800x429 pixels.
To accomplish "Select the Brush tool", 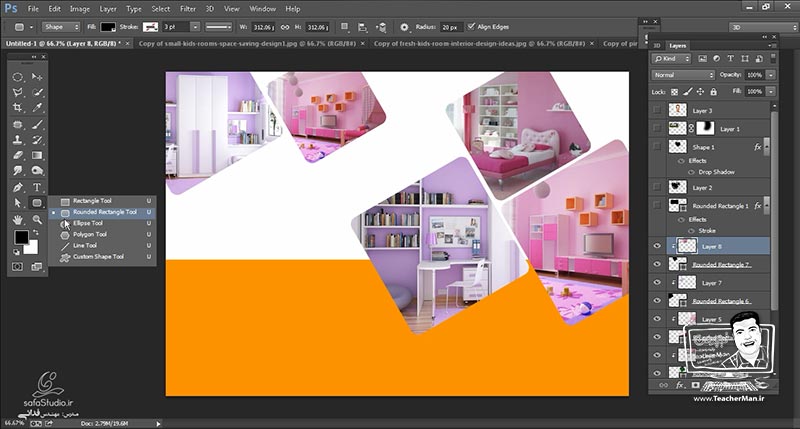I will 37,124.
